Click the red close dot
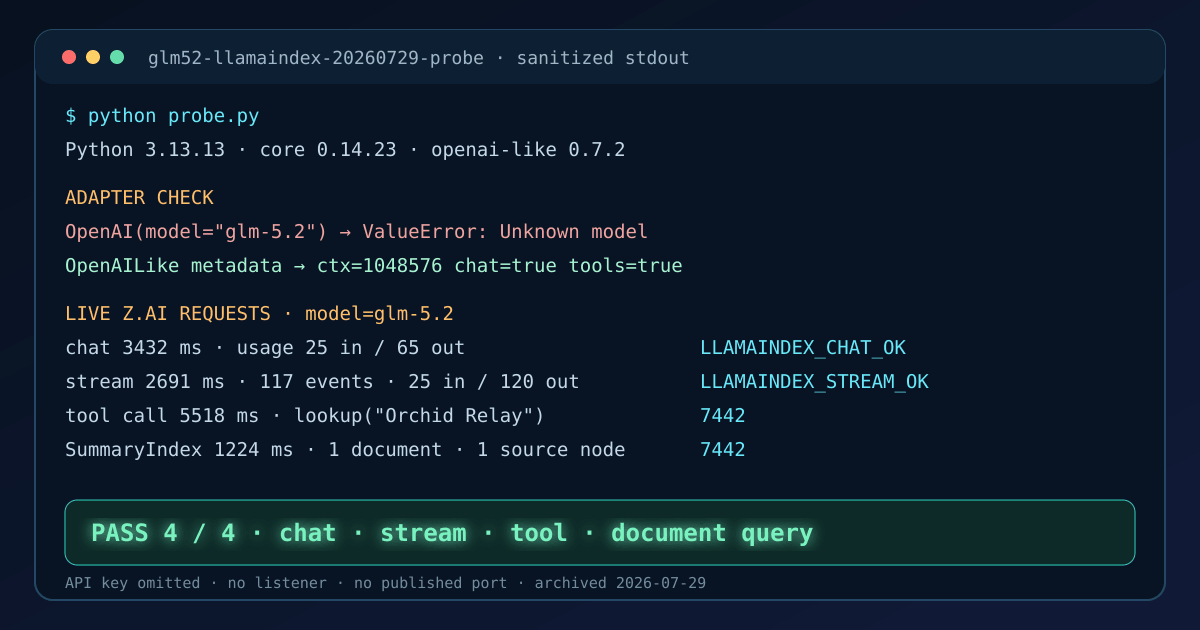 [69, 57]
